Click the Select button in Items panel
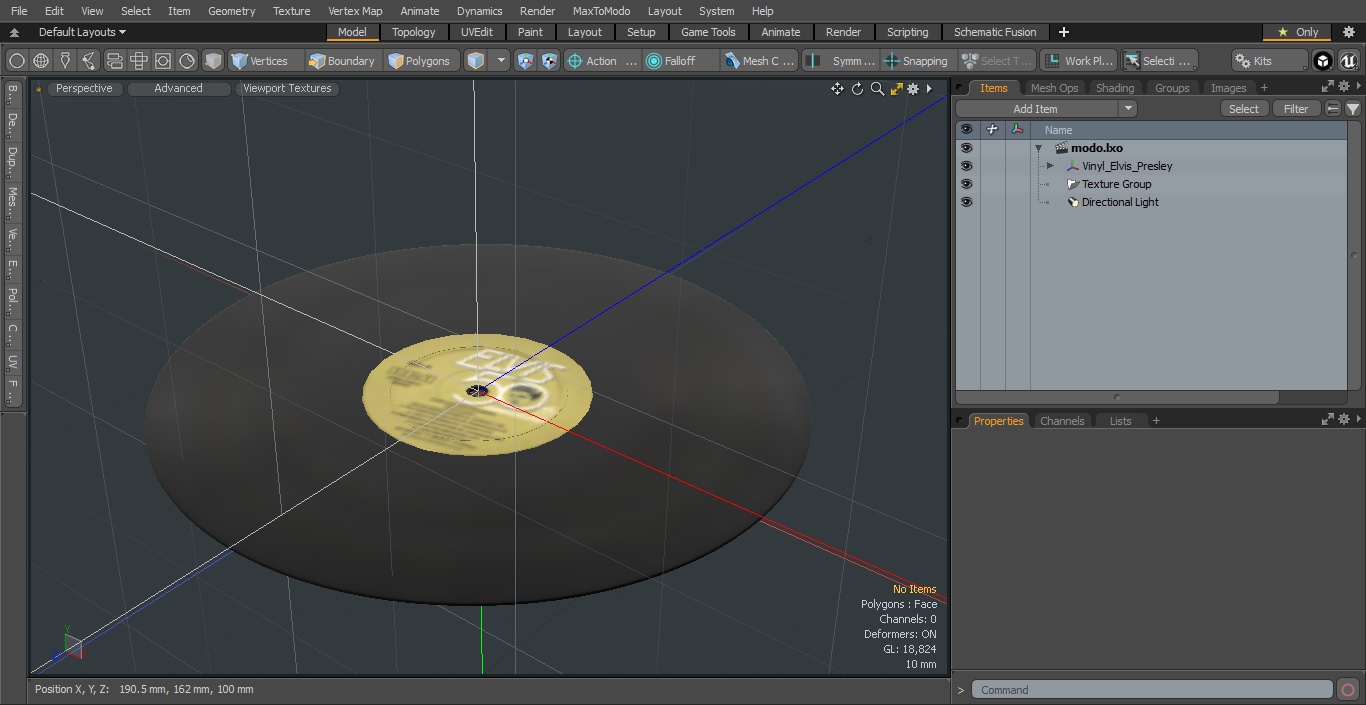The height and width of the screenshot is (705, 1366). (1244, 109)
